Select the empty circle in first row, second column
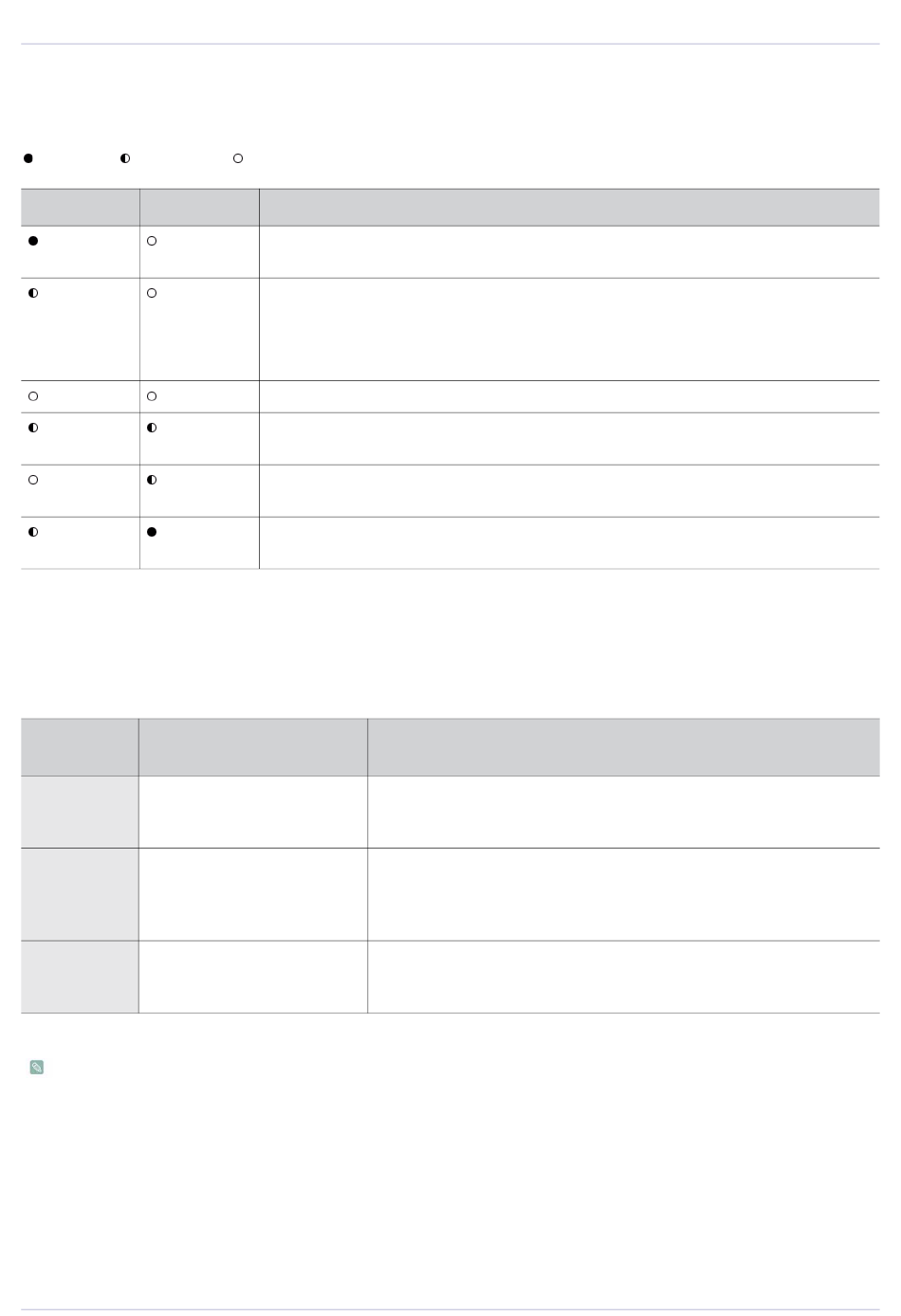Image resolution: width=901 pixels, height=1316 pixels. (152, 241)
